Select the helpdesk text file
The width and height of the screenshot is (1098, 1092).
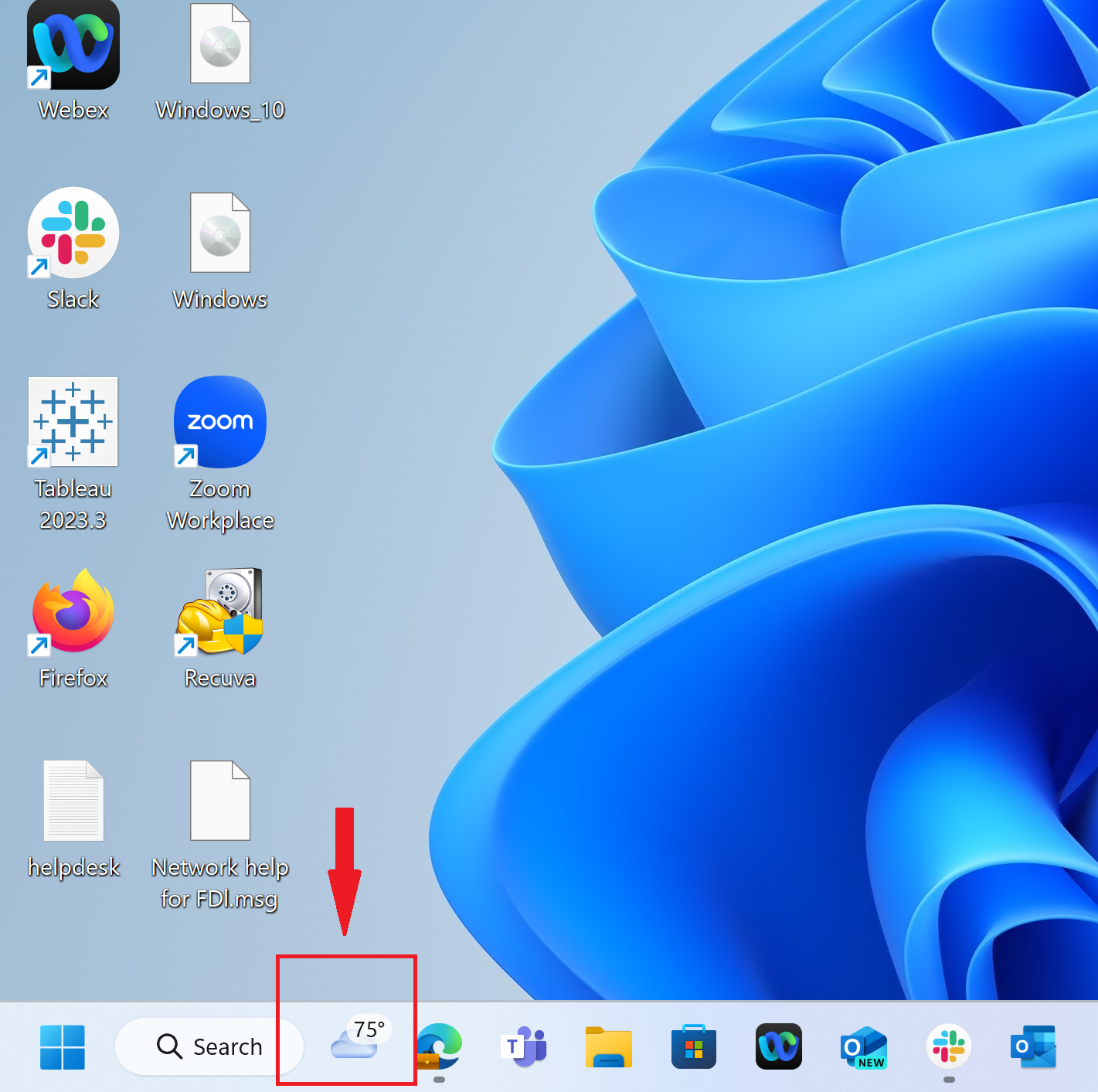[x=73, y=801]
